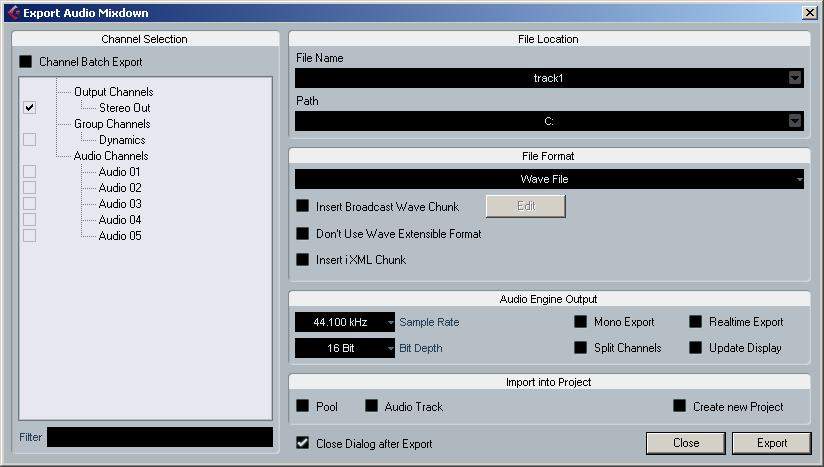Click the File Name field showing track1
The width and height of the screenshot is (824, 467).
click(x=549, y=78)
